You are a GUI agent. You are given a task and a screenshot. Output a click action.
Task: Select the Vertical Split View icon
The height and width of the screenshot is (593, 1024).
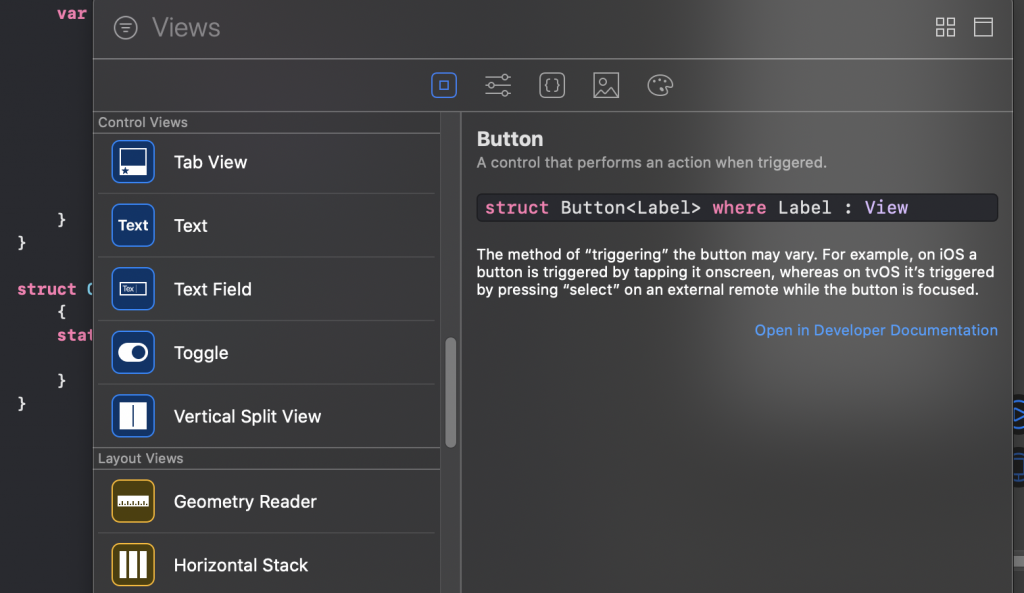click(x=133, y=416)
